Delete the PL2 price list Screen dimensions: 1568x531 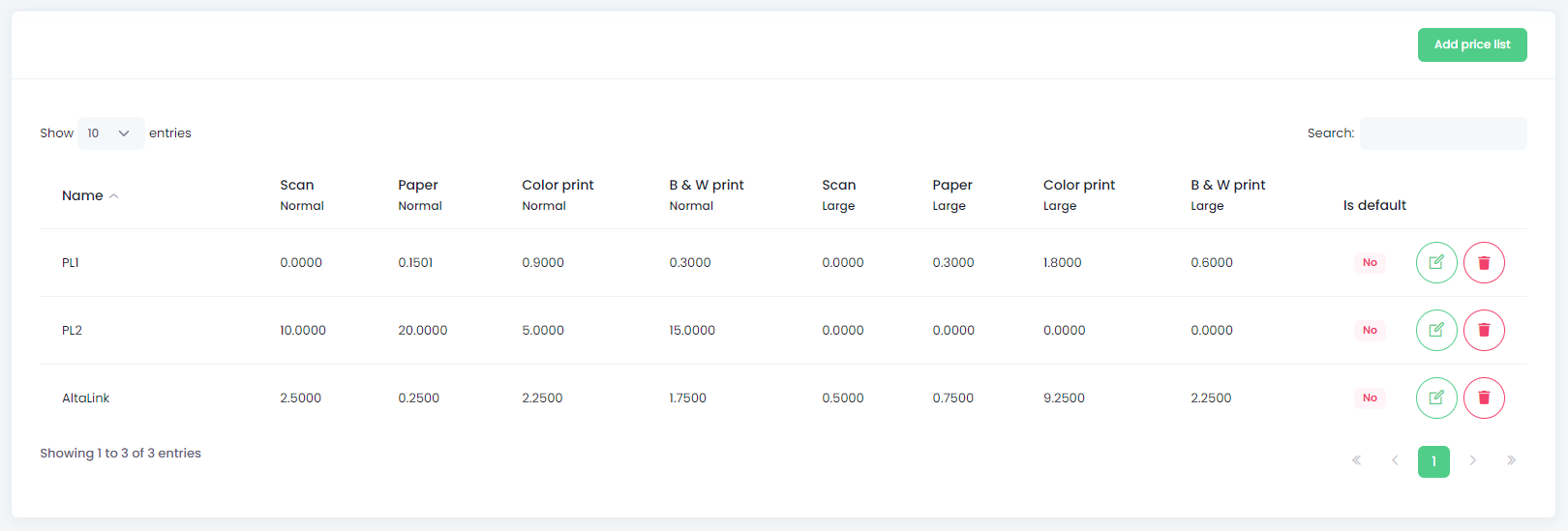click(1484, 330)
